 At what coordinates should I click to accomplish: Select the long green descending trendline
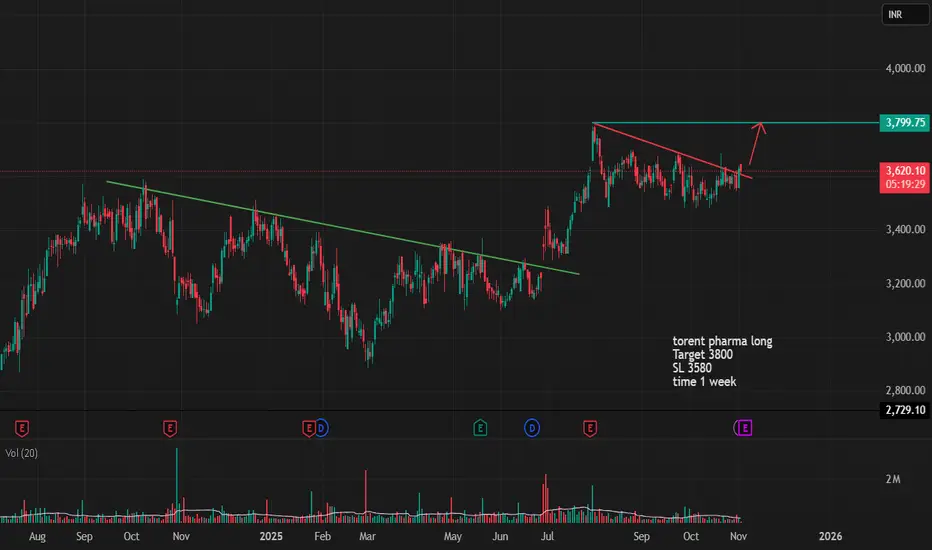(343, 228)
